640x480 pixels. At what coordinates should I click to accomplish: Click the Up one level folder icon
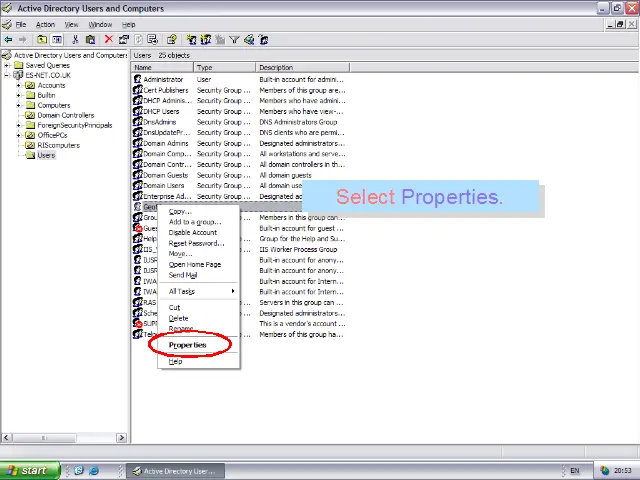pos(42,40)
